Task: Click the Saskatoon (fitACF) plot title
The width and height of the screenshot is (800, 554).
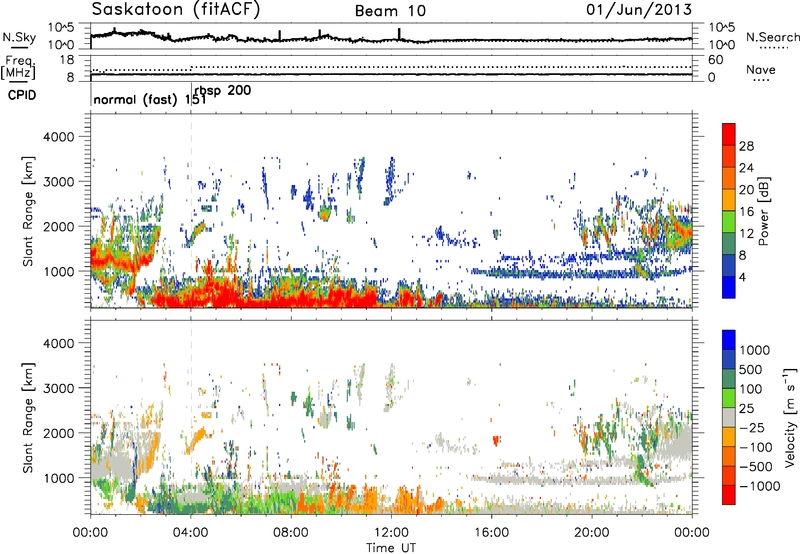Action: point(176,10)
